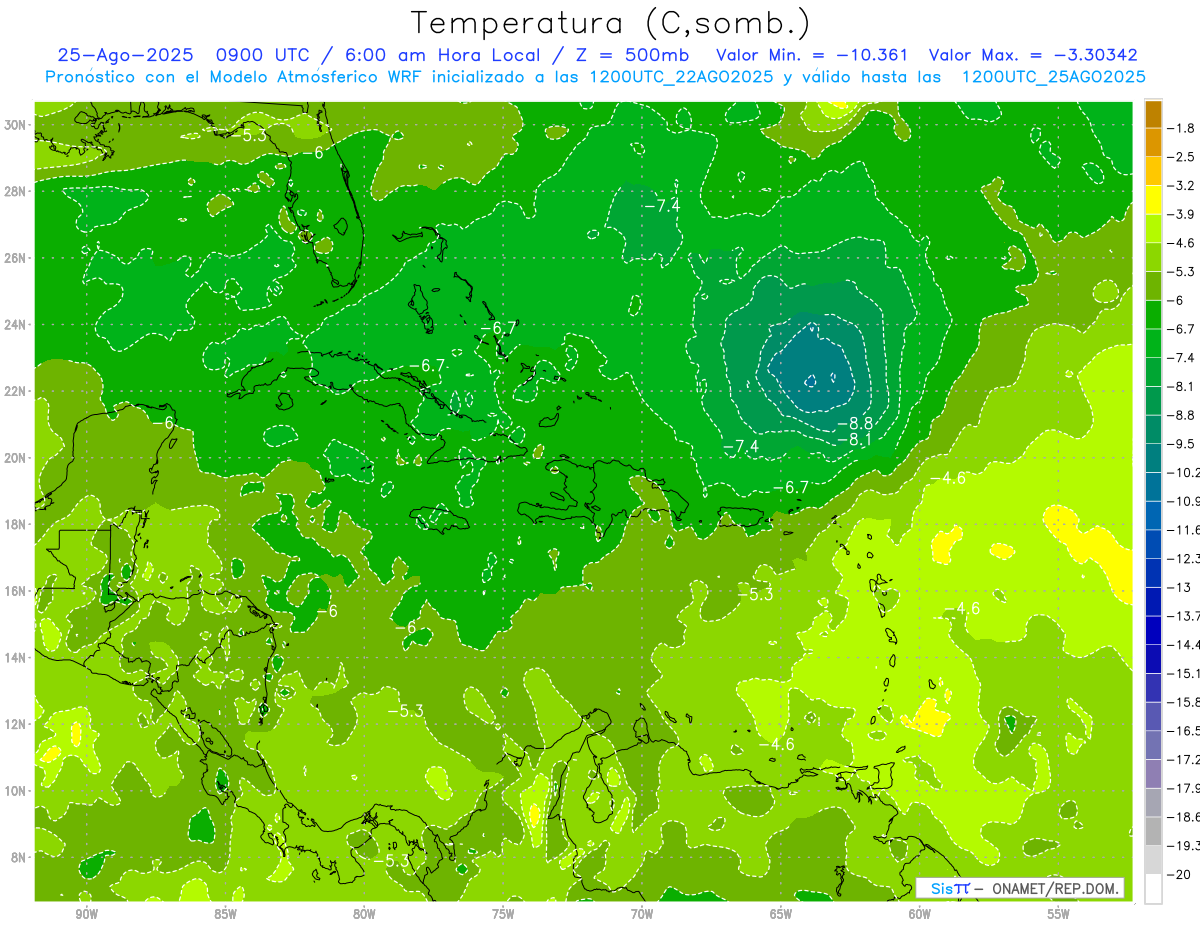The width and height of the screenshot is (1200, 927).
Task: Click the -6 contour label over Florida
Action: 317,153
